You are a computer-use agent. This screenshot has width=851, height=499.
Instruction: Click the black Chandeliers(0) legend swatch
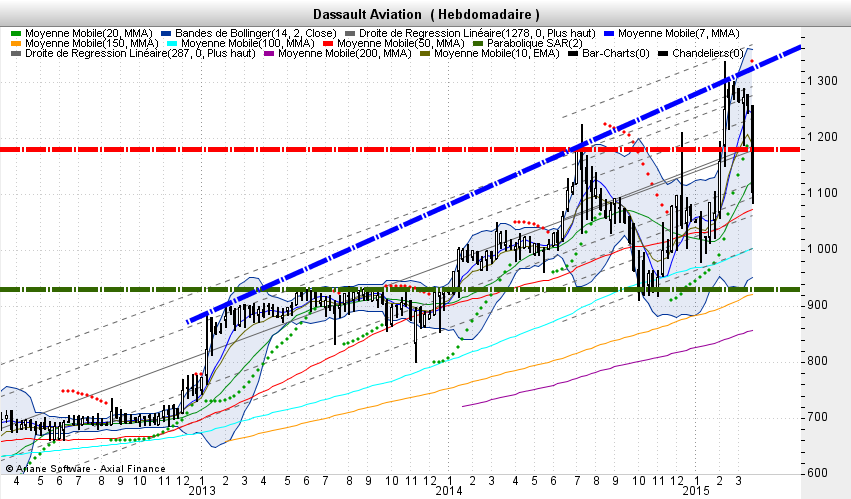(663, 53)
